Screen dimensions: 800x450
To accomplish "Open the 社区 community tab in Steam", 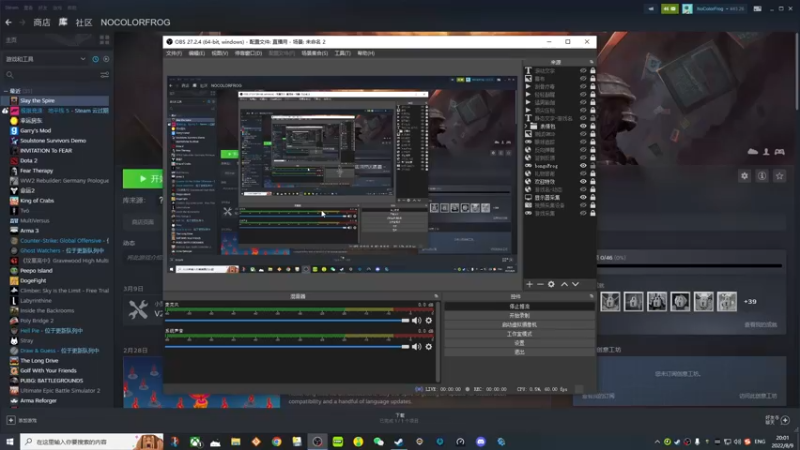I will tap(84, 22).
